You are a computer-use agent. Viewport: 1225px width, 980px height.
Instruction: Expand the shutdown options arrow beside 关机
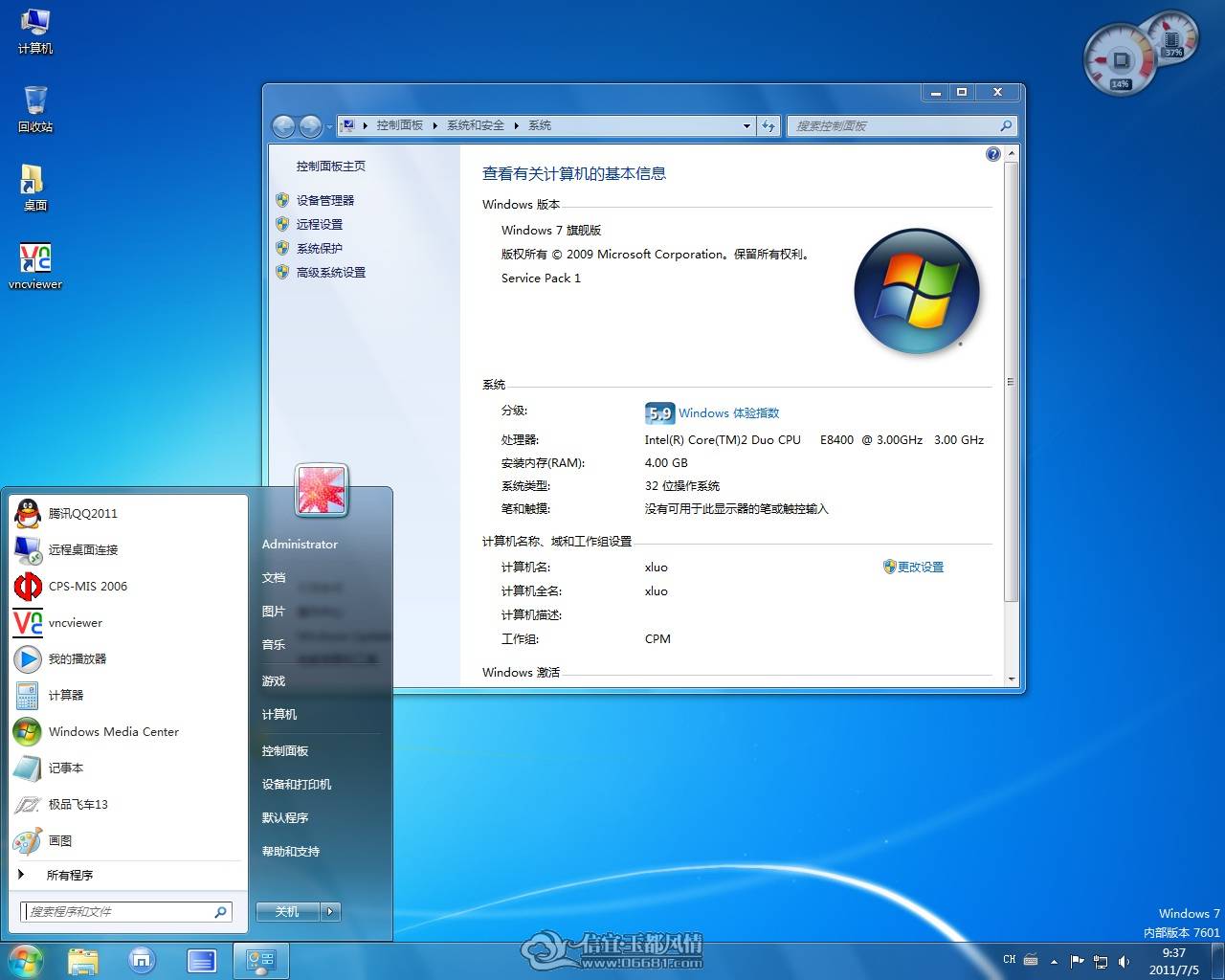330,912
